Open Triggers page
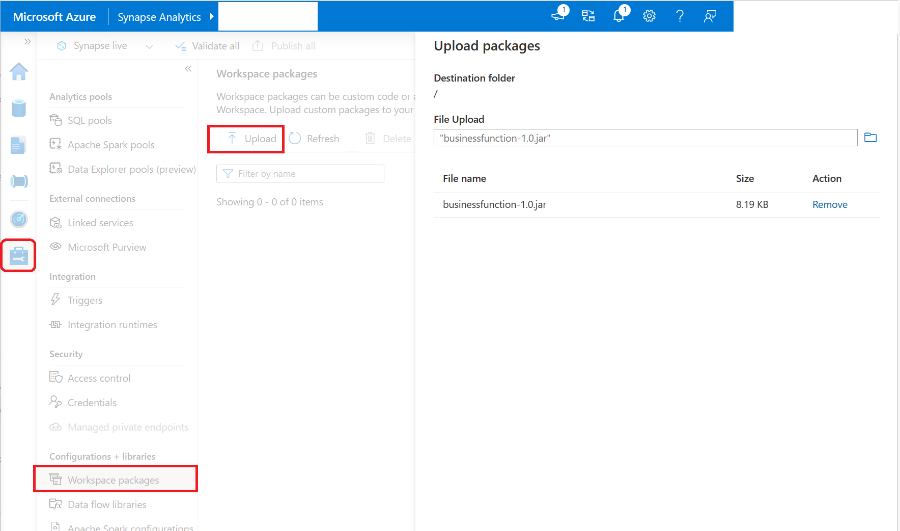900x531 pixels. pyautogui.click(x=85, y=300)
